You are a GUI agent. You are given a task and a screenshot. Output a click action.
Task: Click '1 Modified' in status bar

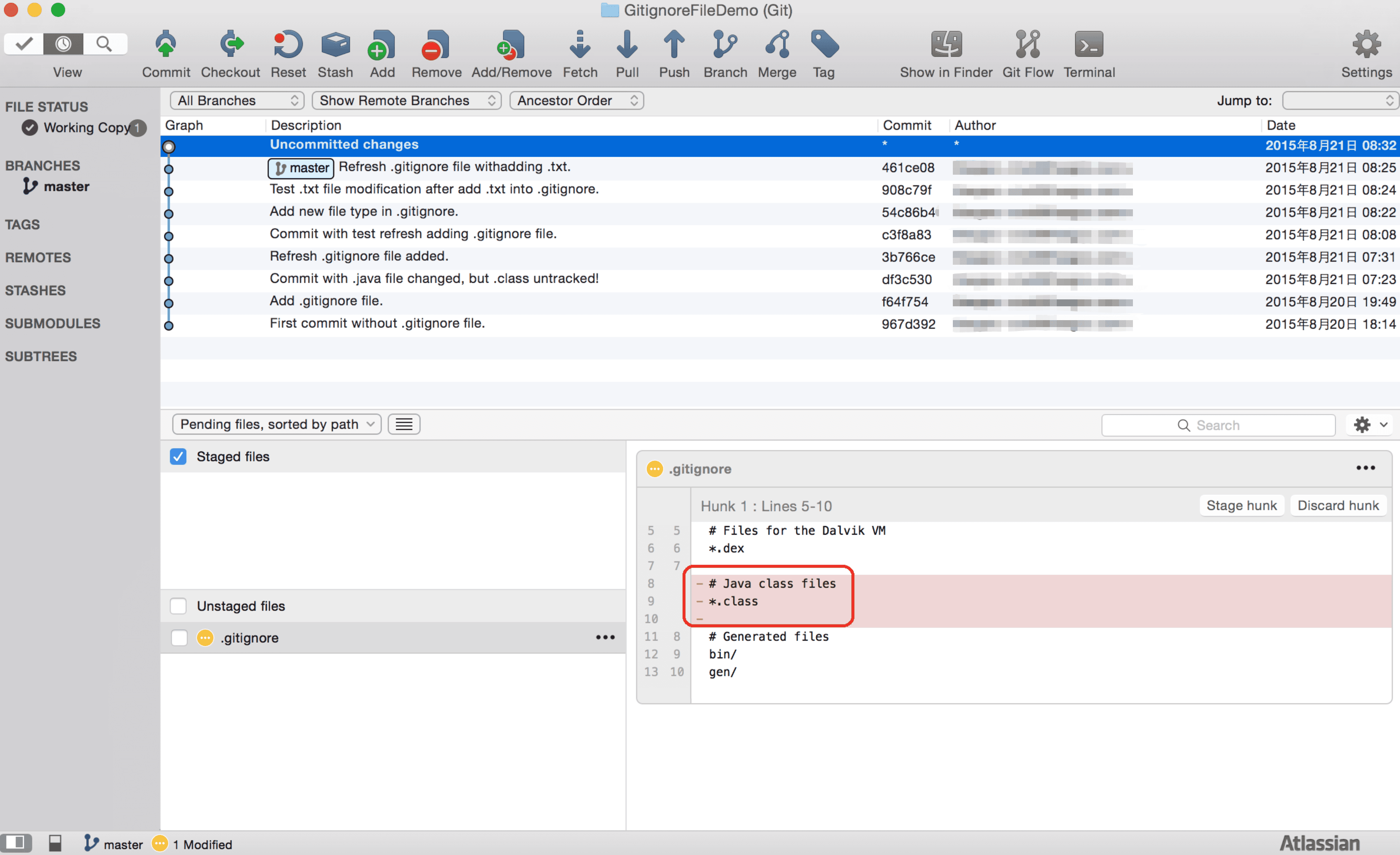coord(202,844)
